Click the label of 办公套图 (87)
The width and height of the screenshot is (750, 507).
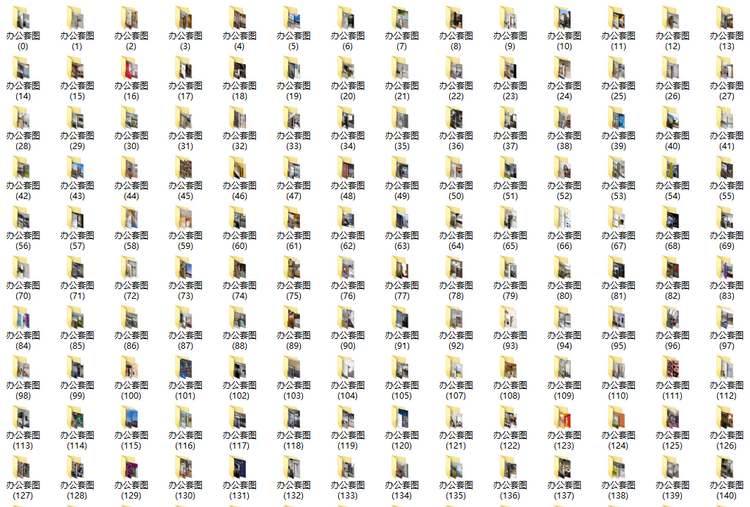(185, 341)
